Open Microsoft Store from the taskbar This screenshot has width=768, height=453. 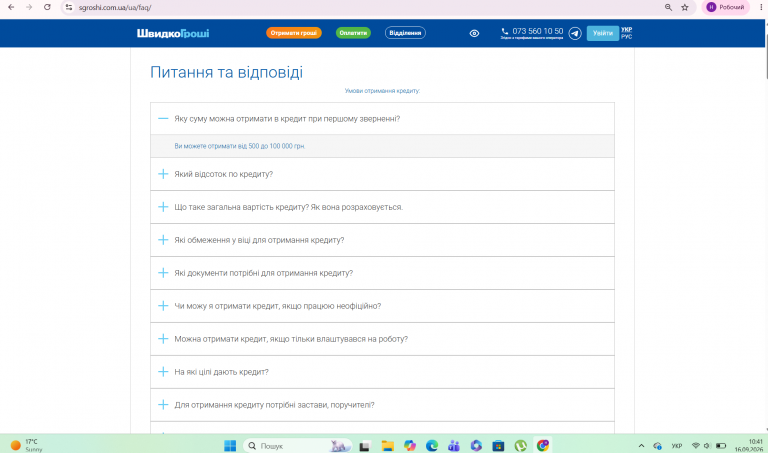(498, 446)
